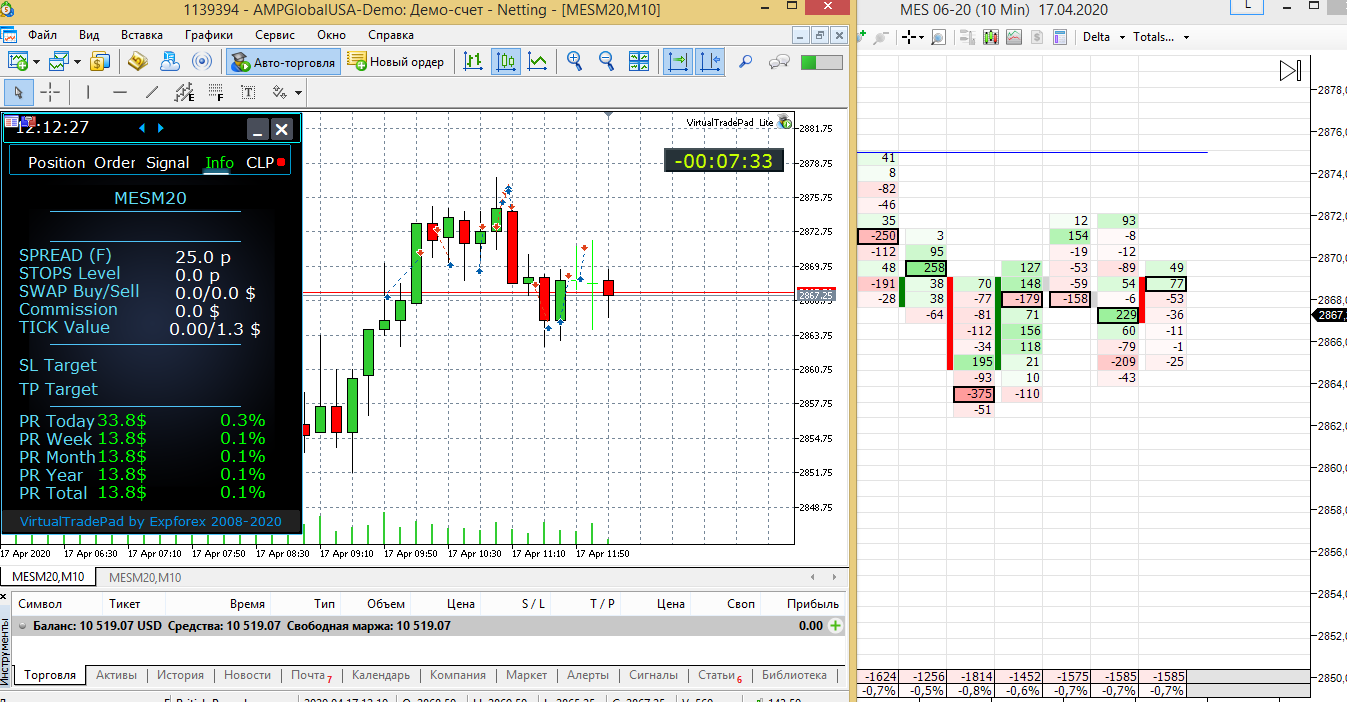Select the candlestick chart type icon
The height and width of the screenshot is (702, 1347).
tap(507, 62)
